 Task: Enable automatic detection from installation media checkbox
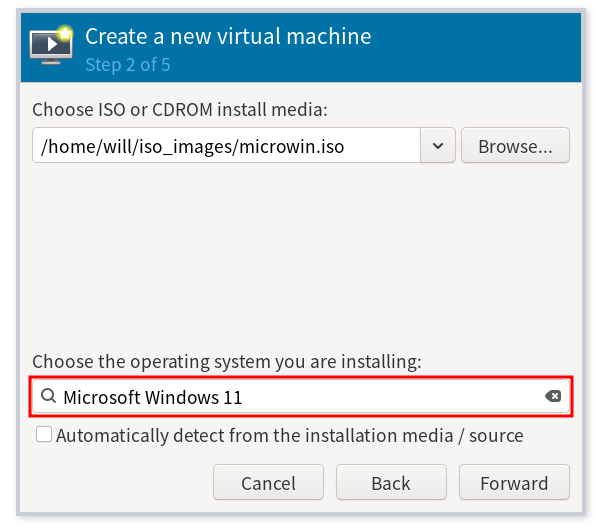click(44, 435)
